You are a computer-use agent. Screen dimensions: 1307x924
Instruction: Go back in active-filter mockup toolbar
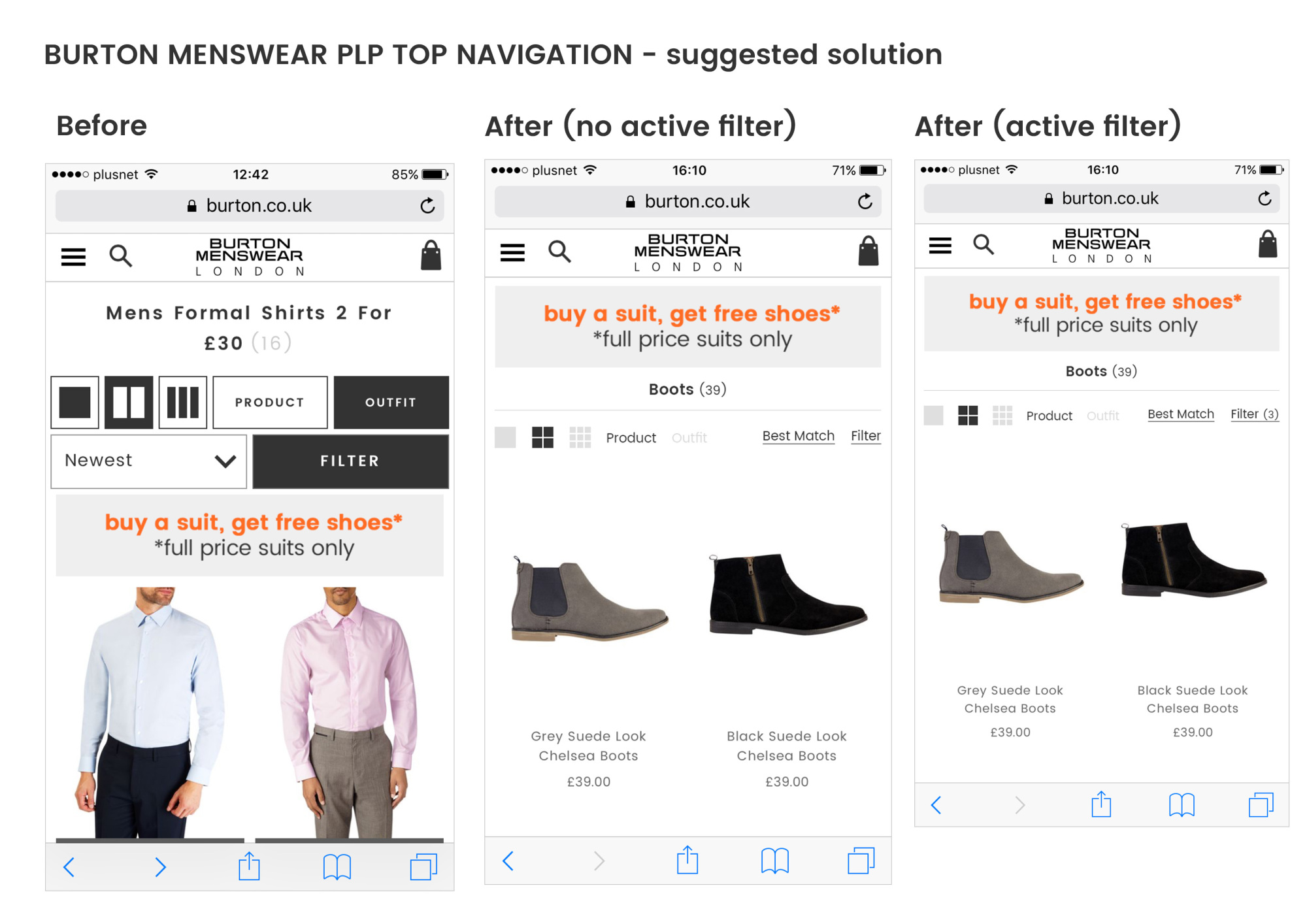[x=936, y=805]
